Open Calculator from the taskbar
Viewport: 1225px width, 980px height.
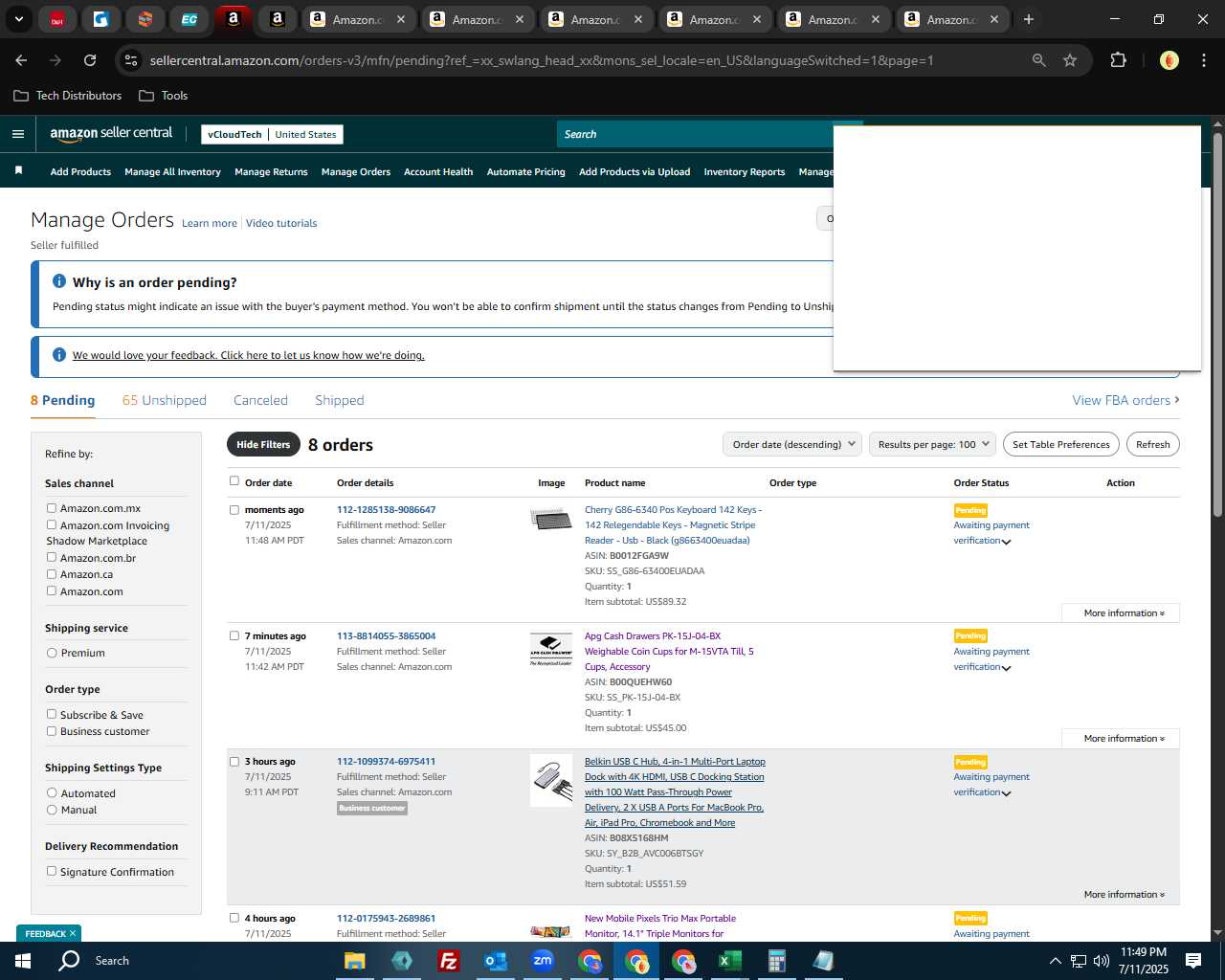[x=776, y=961]
